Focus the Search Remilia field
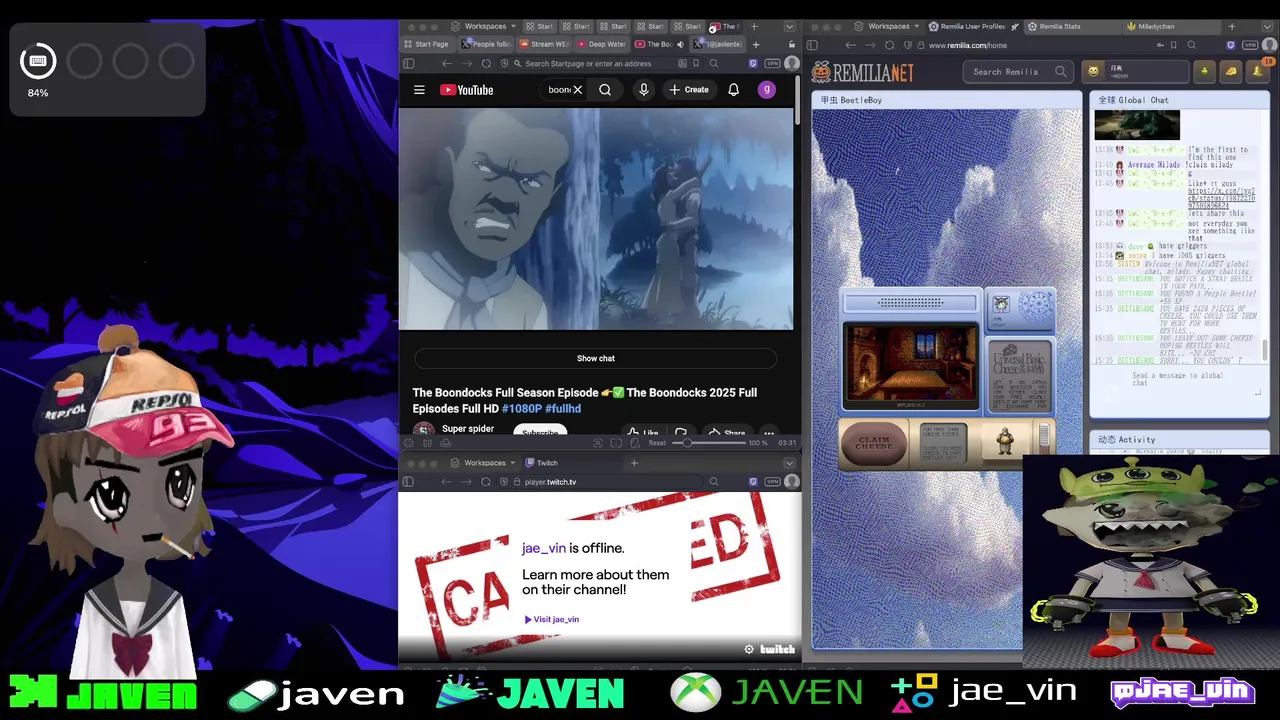 click(x=1019, y=71)
